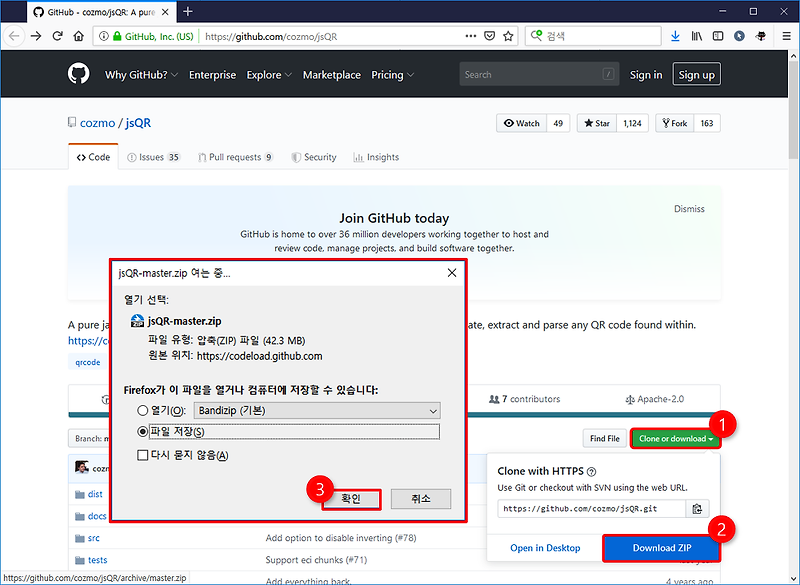Image resolution: width=800 pixels, height=585 pixels.
Task: Close the GitHub cozmo/jsQR tab
Action: 165,12
